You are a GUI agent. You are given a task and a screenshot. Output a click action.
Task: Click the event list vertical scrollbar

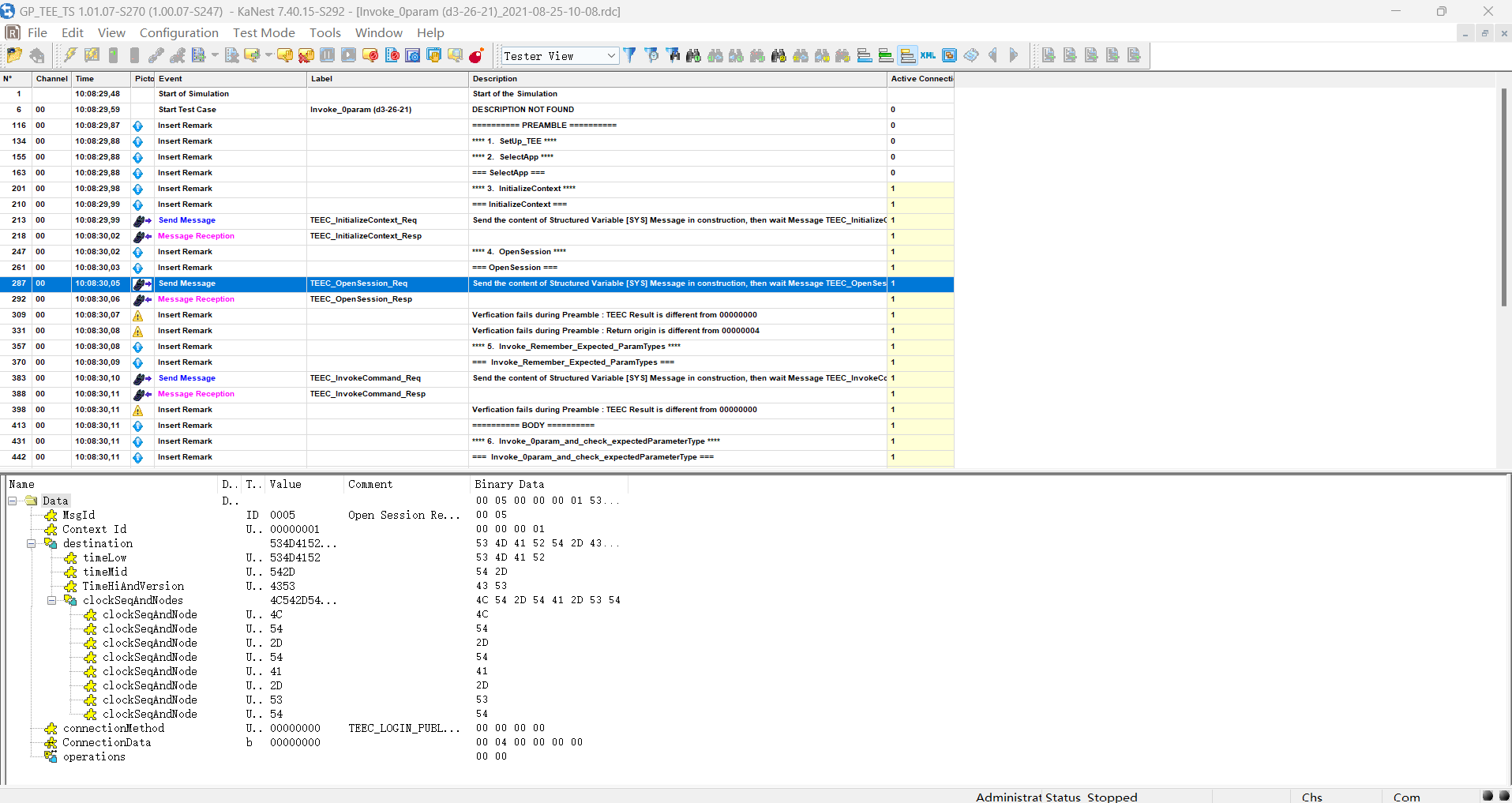click(x=1503, y=197)
